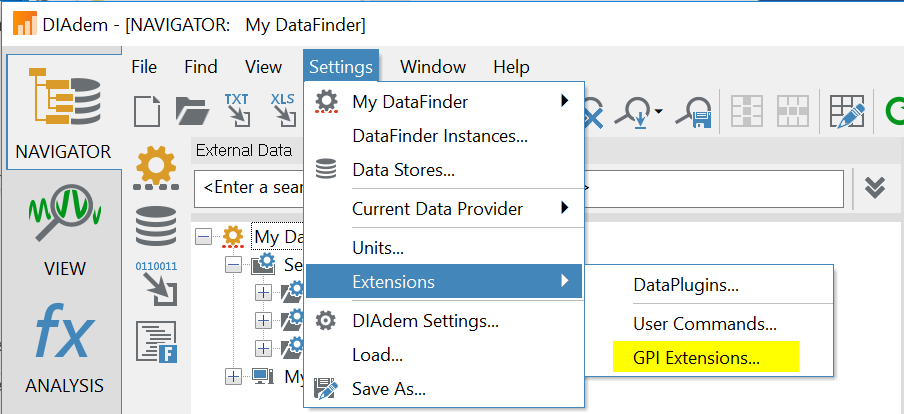This screenshot has height=414, width=904.
Task: Choose DataFinder Instances... from menu
Action: (444, 137)
